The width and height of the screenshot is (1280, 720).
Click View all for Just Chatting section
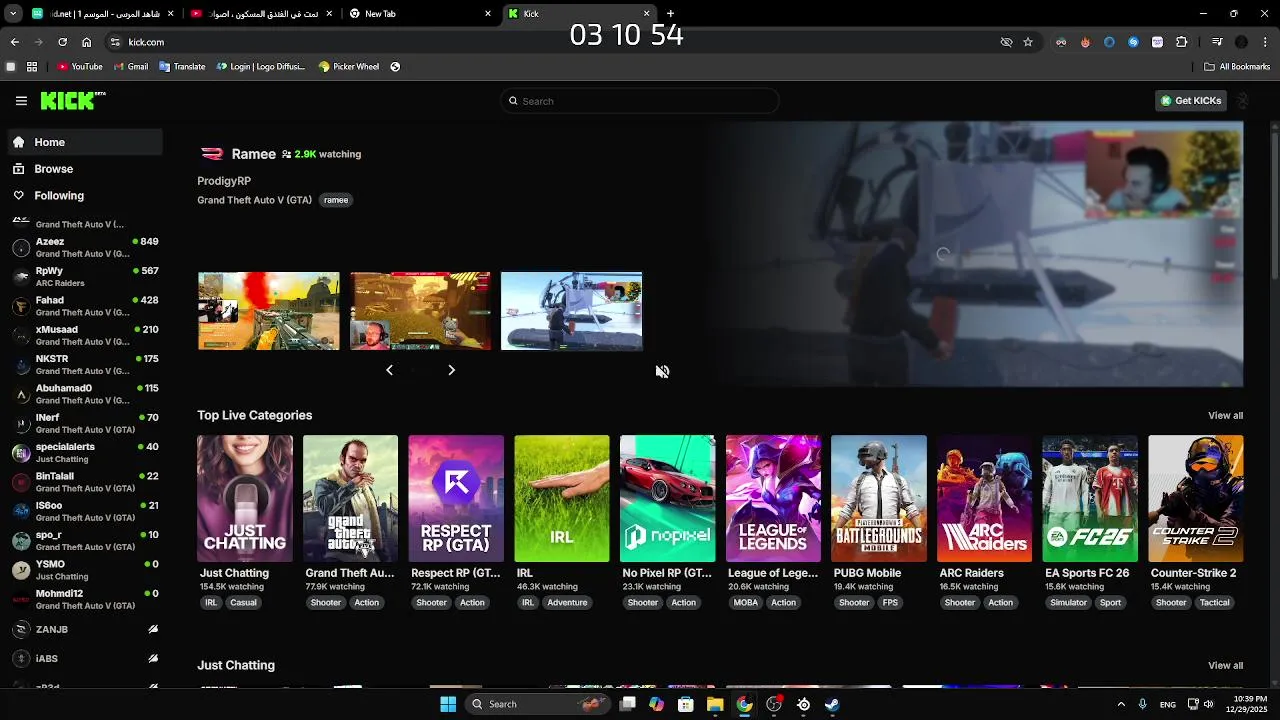click(x=1225, y=666)
